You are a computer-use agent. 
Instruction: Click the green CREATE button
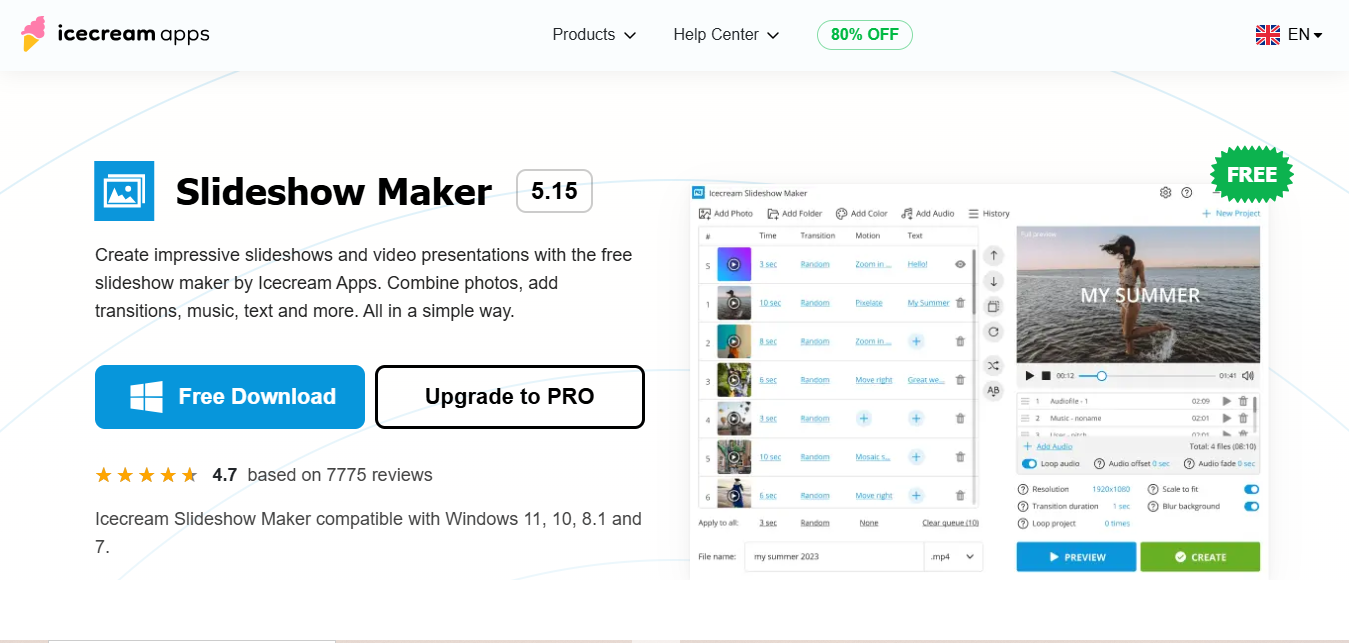pos(1200,557)
